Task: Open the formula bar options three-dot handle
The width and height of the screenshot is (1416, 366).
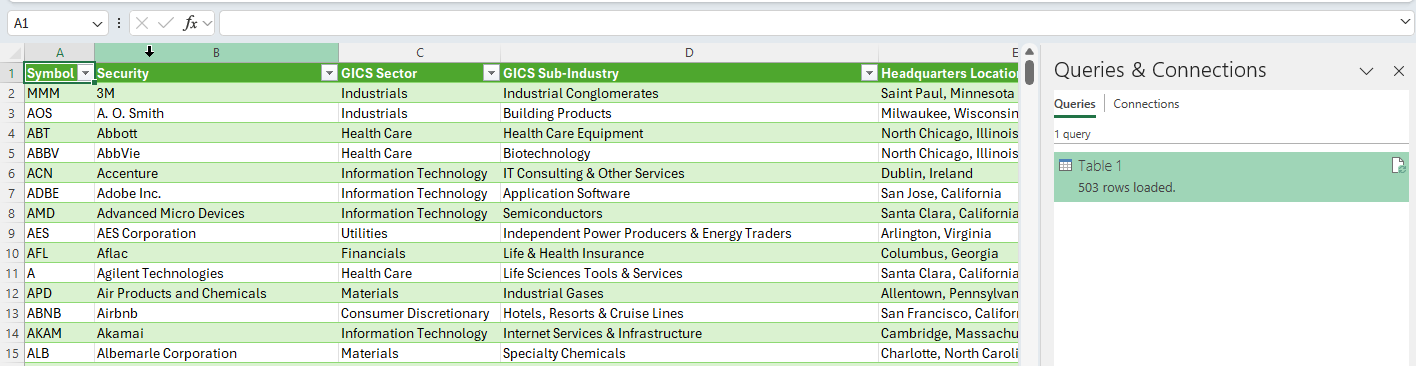Action: click(120, 23)
